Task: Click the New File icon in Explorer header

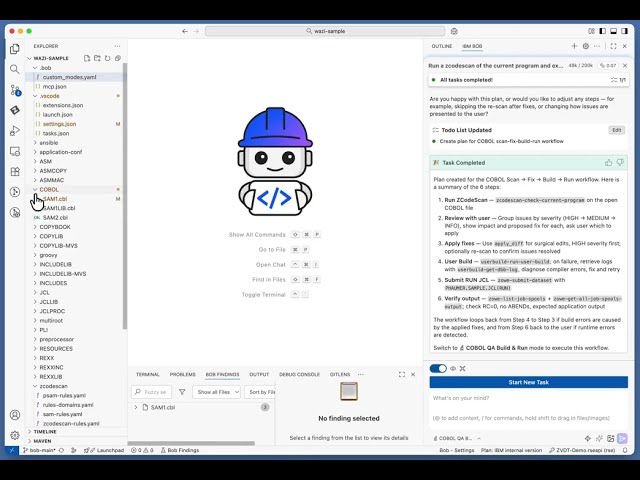Action: click(87, 58)
